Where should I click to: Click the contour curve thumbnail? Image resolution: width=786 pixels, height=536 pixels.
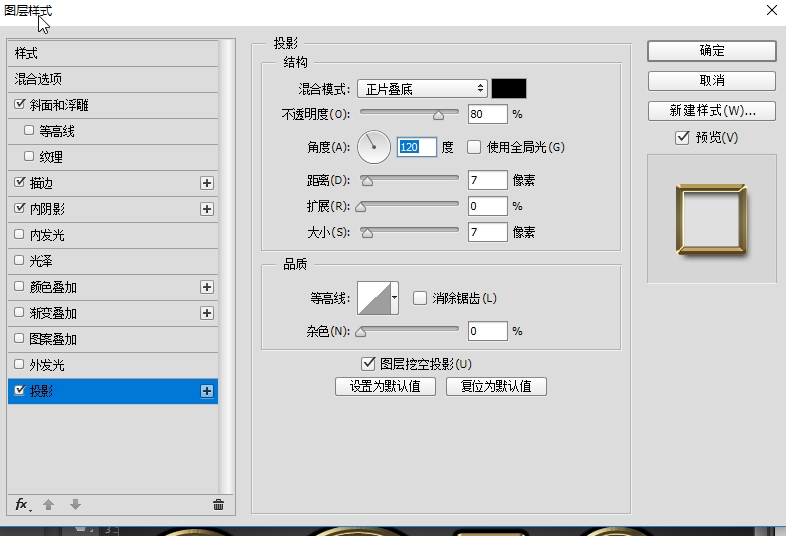[374, 298]
